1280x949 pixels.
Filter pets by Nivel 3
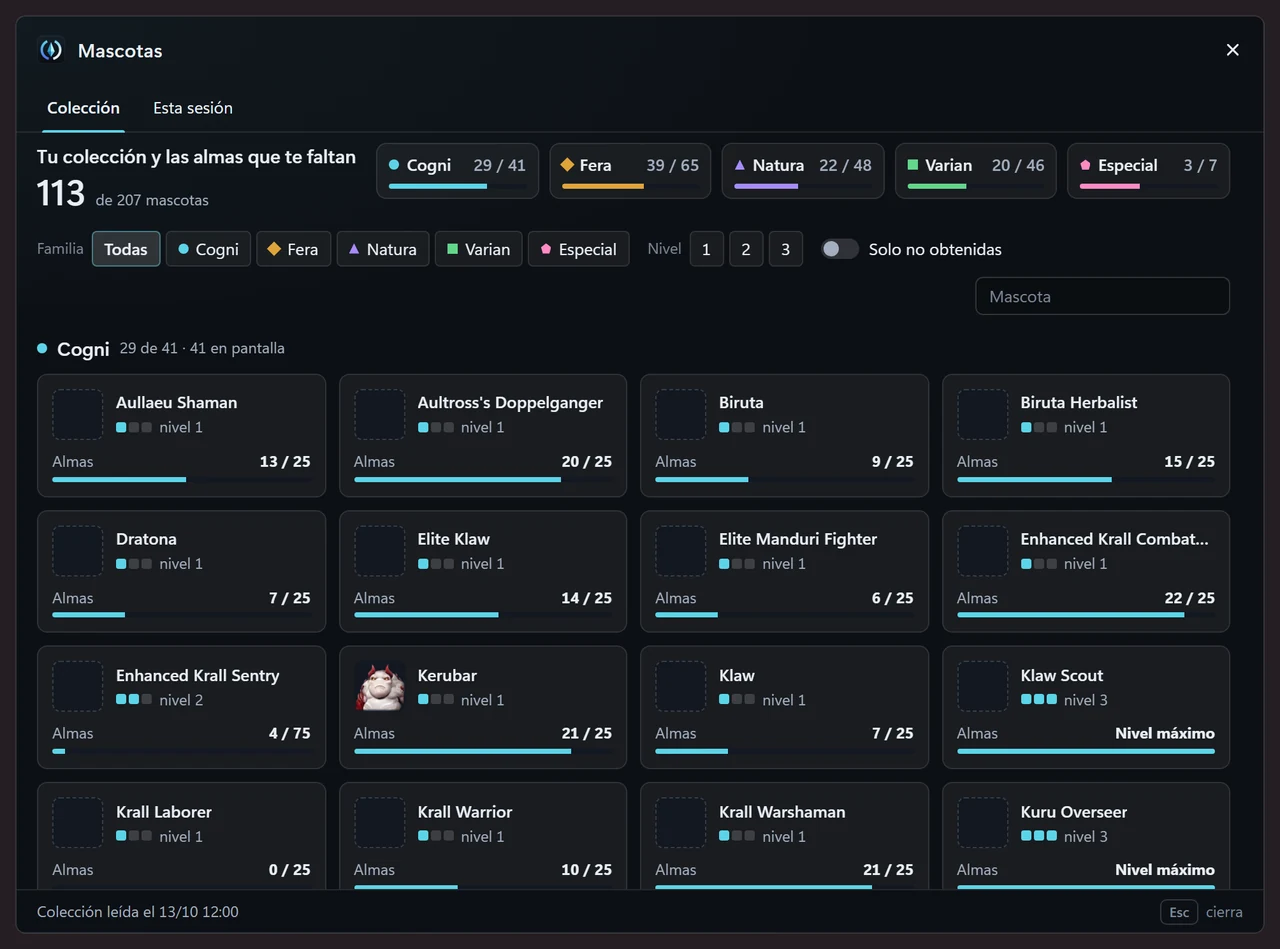[785, 249]
